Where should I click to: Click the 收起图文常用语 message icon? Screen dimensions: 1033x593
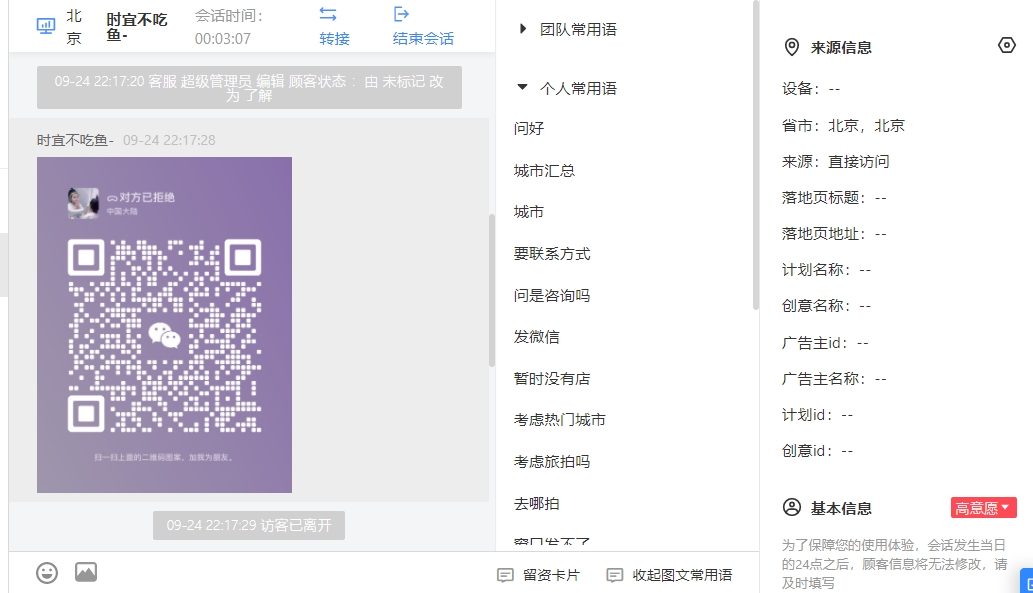(x=614, y=575)
